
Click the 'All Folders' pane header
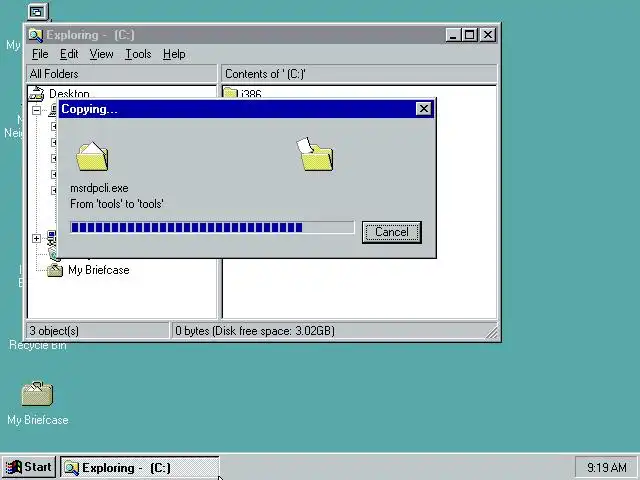(x=122, y=74)
